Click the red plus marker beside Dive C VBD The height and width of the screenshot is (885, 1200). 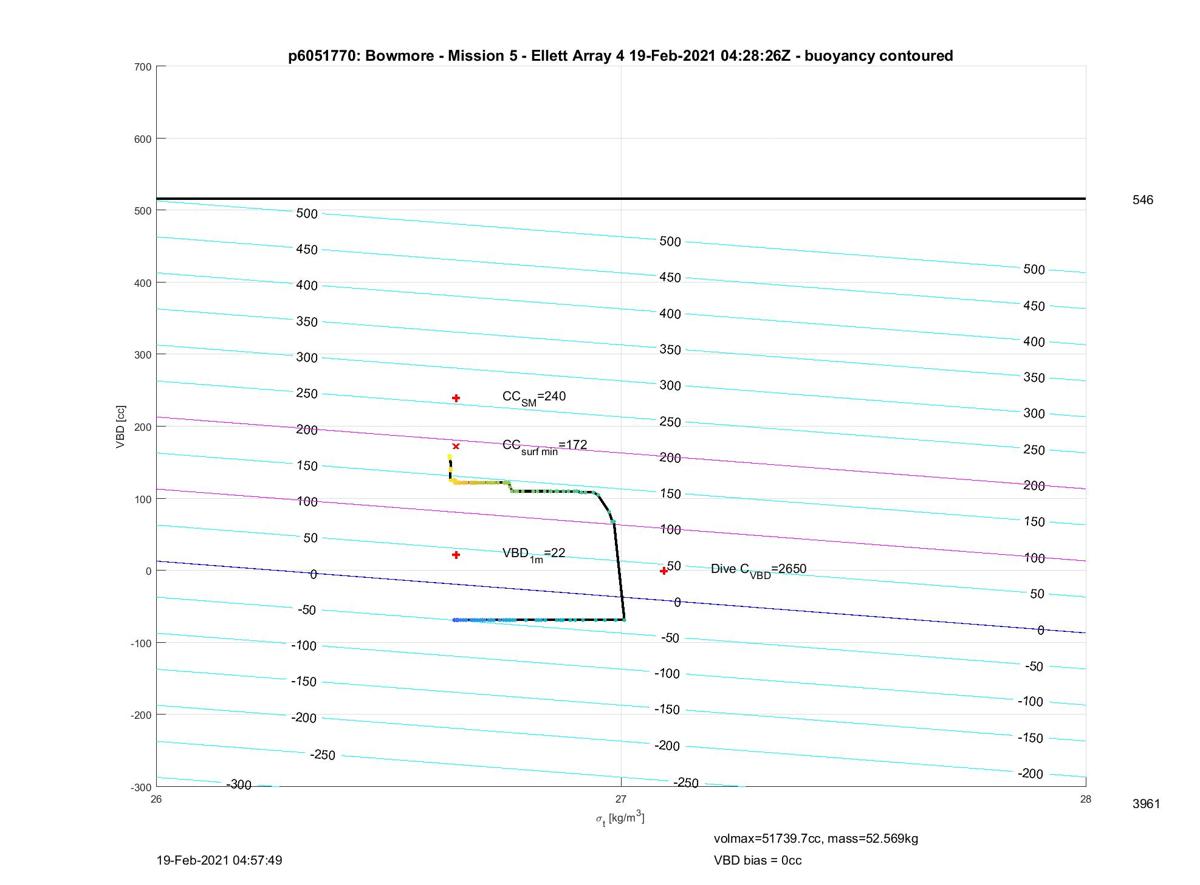pyautogui.click(x=663, y=571)
